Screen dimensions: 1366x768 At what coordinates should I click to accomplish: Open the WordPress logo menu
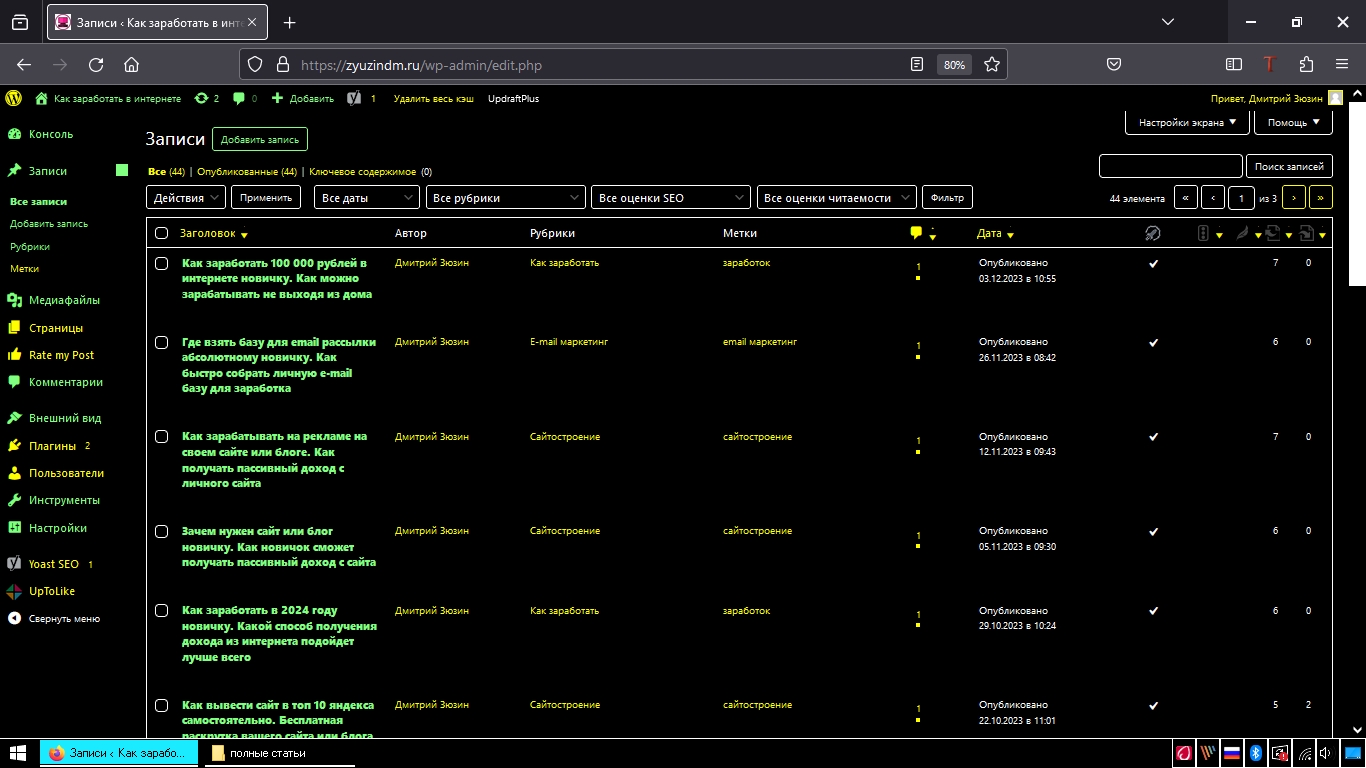pos(14,98)
